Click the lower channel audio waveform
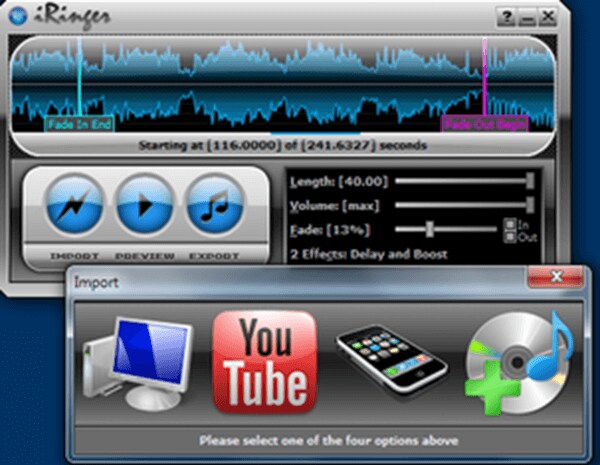600x465 pixels. pyautogui.click(x=283, y=108)
